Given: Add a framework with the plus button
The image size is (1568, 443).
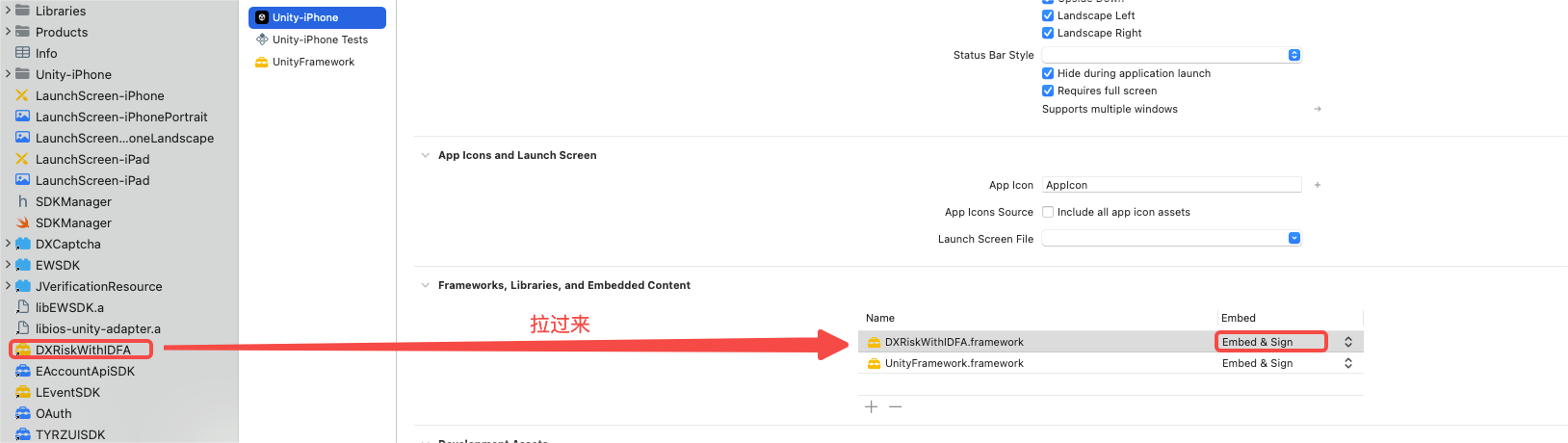Looking at the screenshot, I should tap(872, 406).
